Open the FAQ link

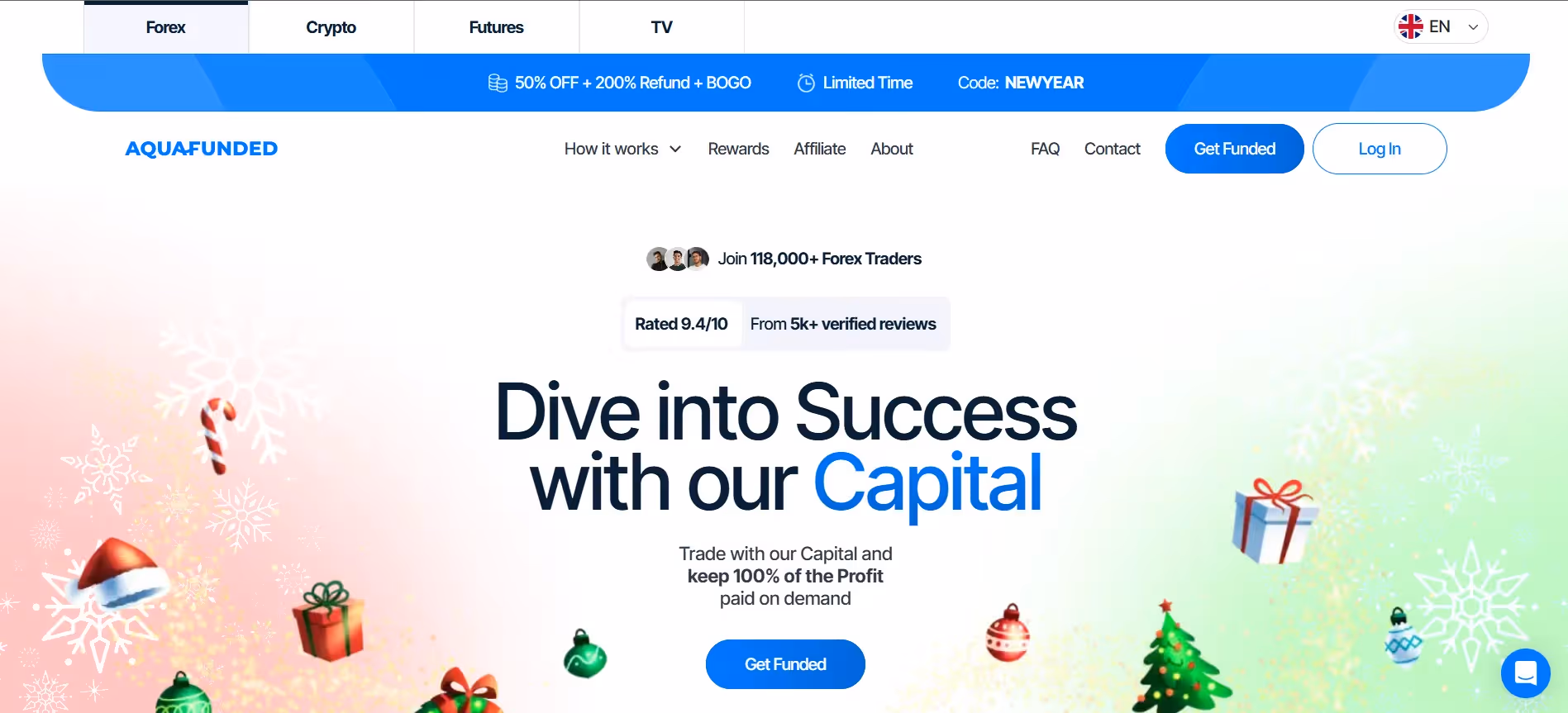point(1045,149)
